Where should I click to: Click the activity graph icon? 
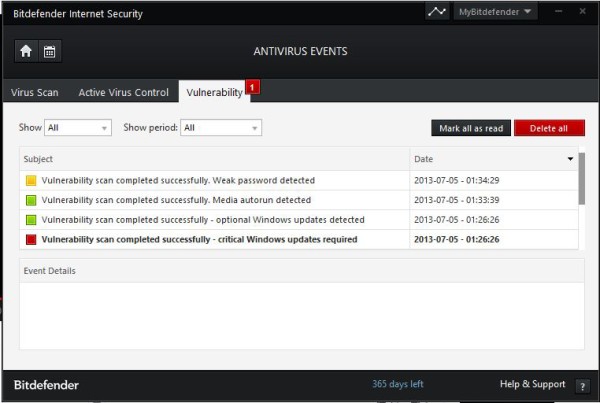click(437, 11)
